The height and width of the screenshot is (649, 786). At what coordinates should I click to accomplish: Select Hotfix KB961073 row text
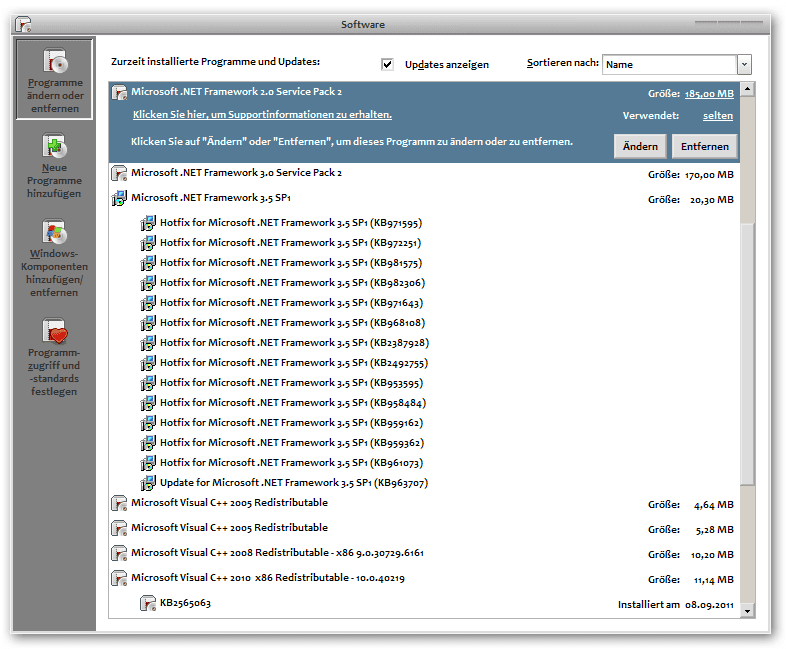[291, 464]
